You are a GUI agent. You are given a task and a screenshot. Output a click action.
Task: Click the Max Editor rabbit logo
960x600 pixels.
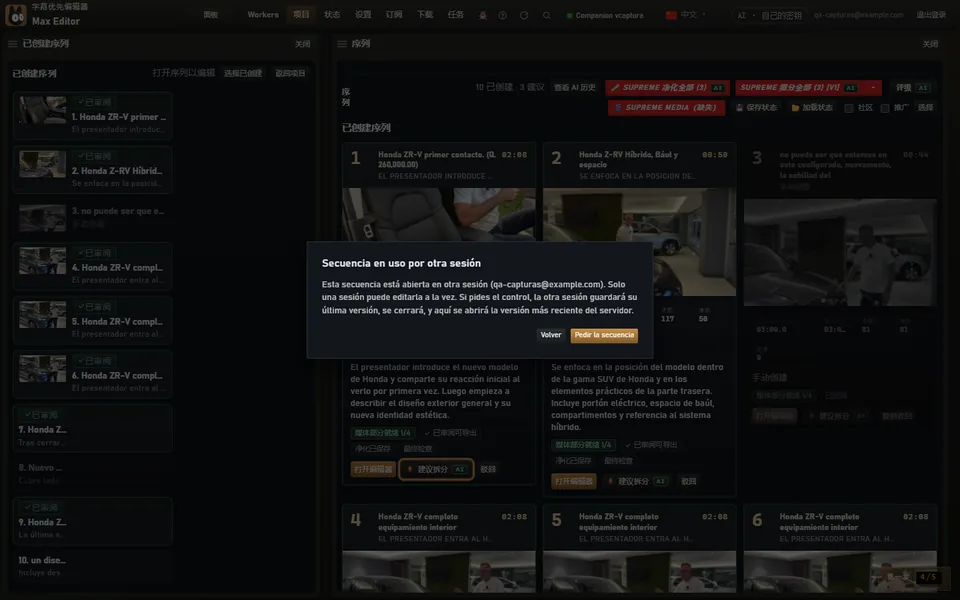coord(16,15)
